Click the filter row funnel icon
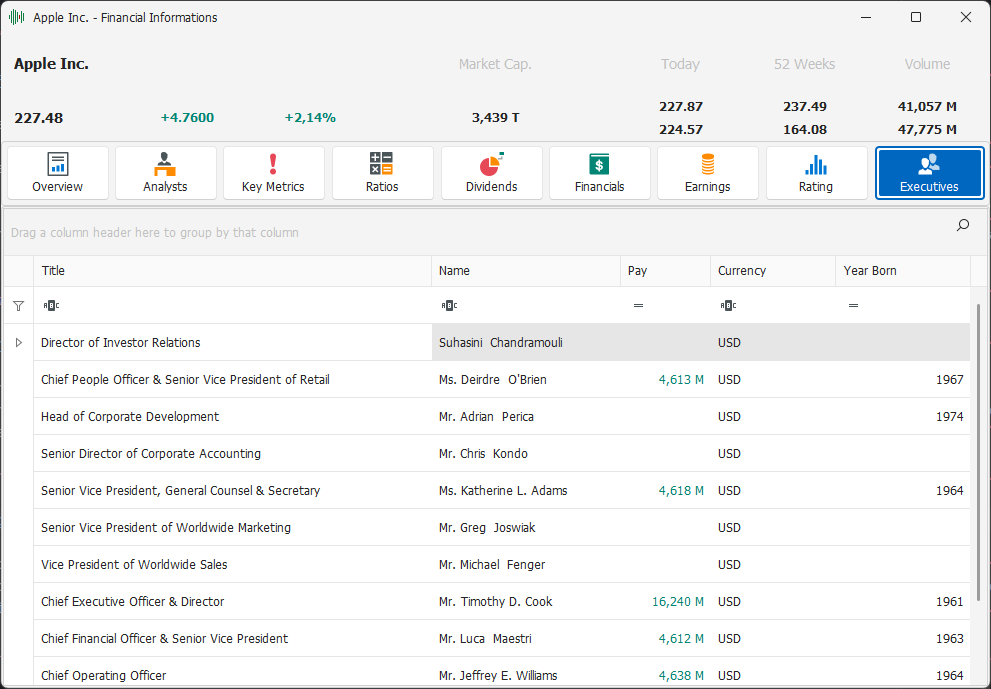991x689 pixels. 18,306
